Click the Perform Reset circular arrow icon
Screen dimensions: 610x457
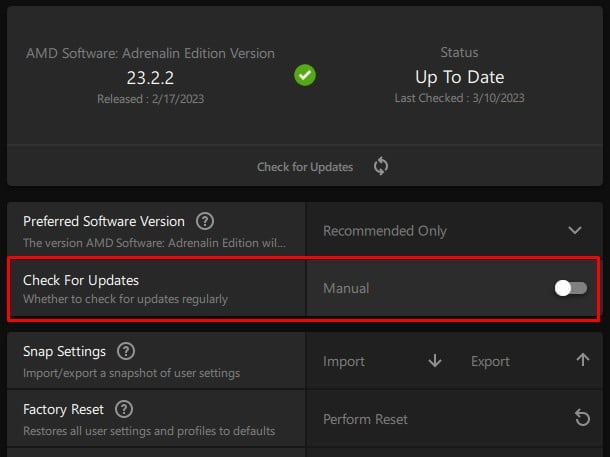[x=583, y=418]
